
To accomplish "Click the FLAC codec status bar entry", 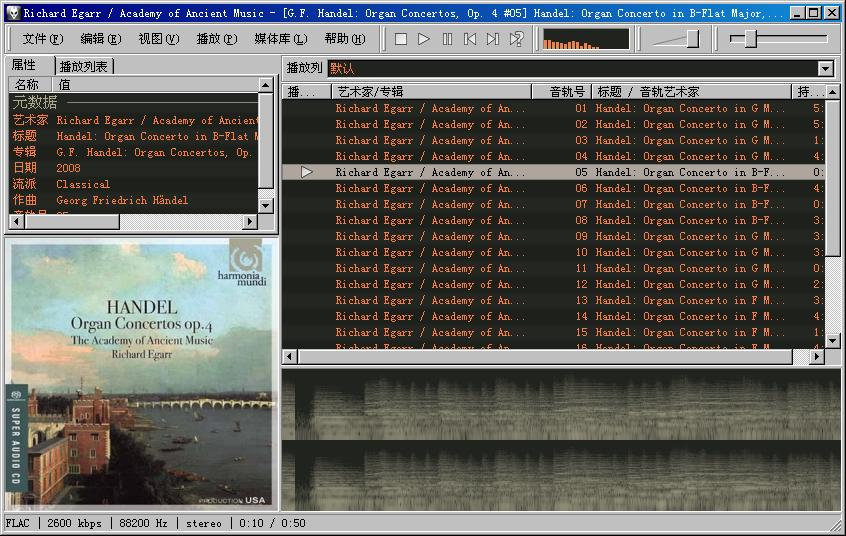I will 18,523.
